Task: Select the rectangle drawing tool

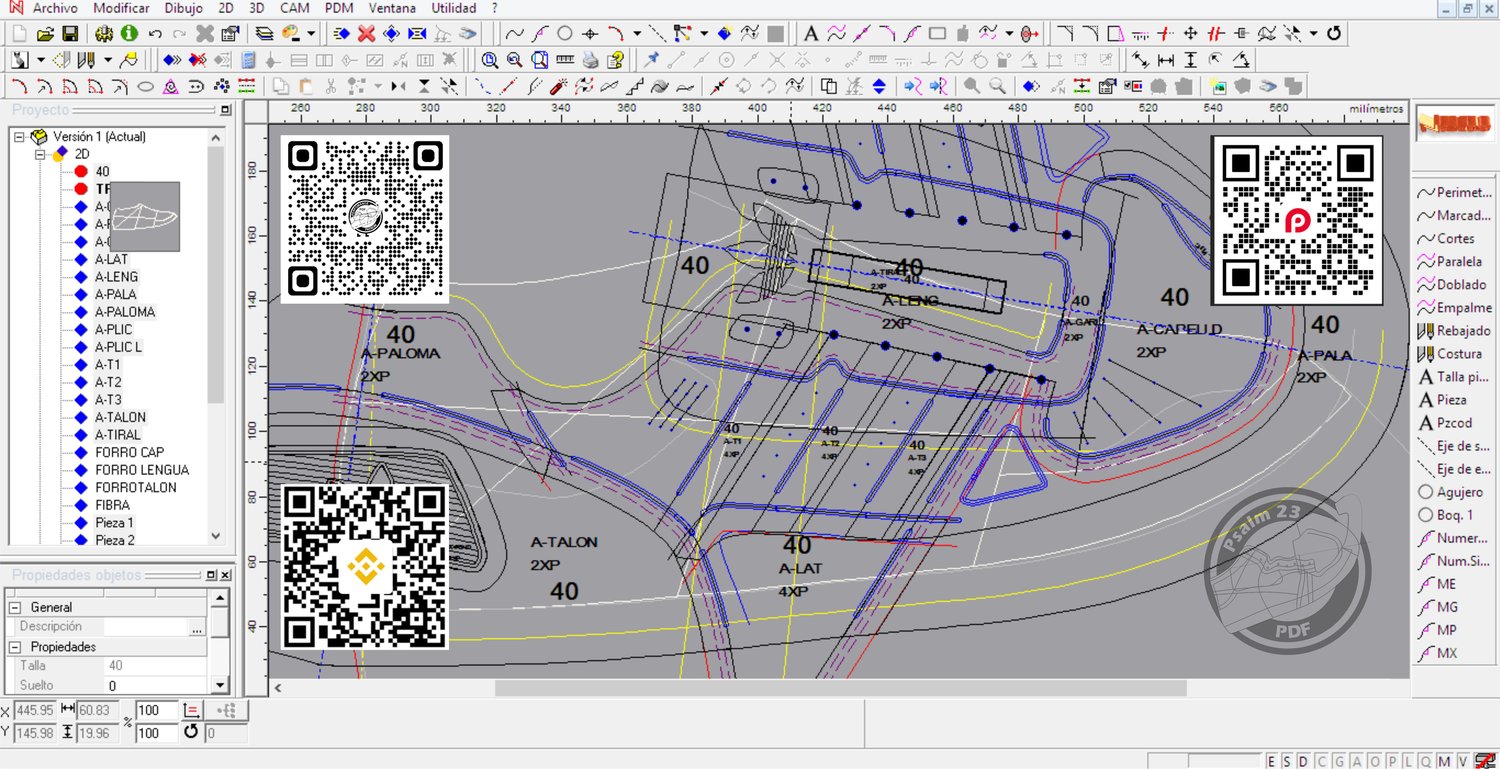Action: (937, 34)
